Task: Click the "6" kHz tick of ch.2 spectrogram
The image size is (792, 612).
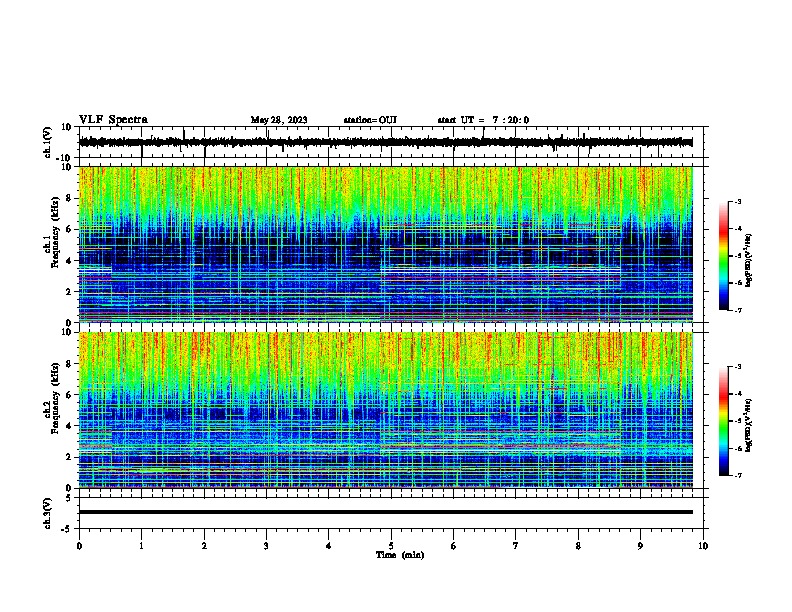Action: 70,395
